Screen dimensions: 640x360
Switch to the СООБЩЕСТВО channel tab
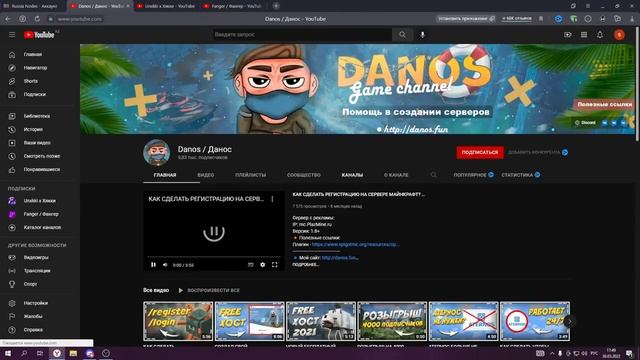[x=304, y=175]
